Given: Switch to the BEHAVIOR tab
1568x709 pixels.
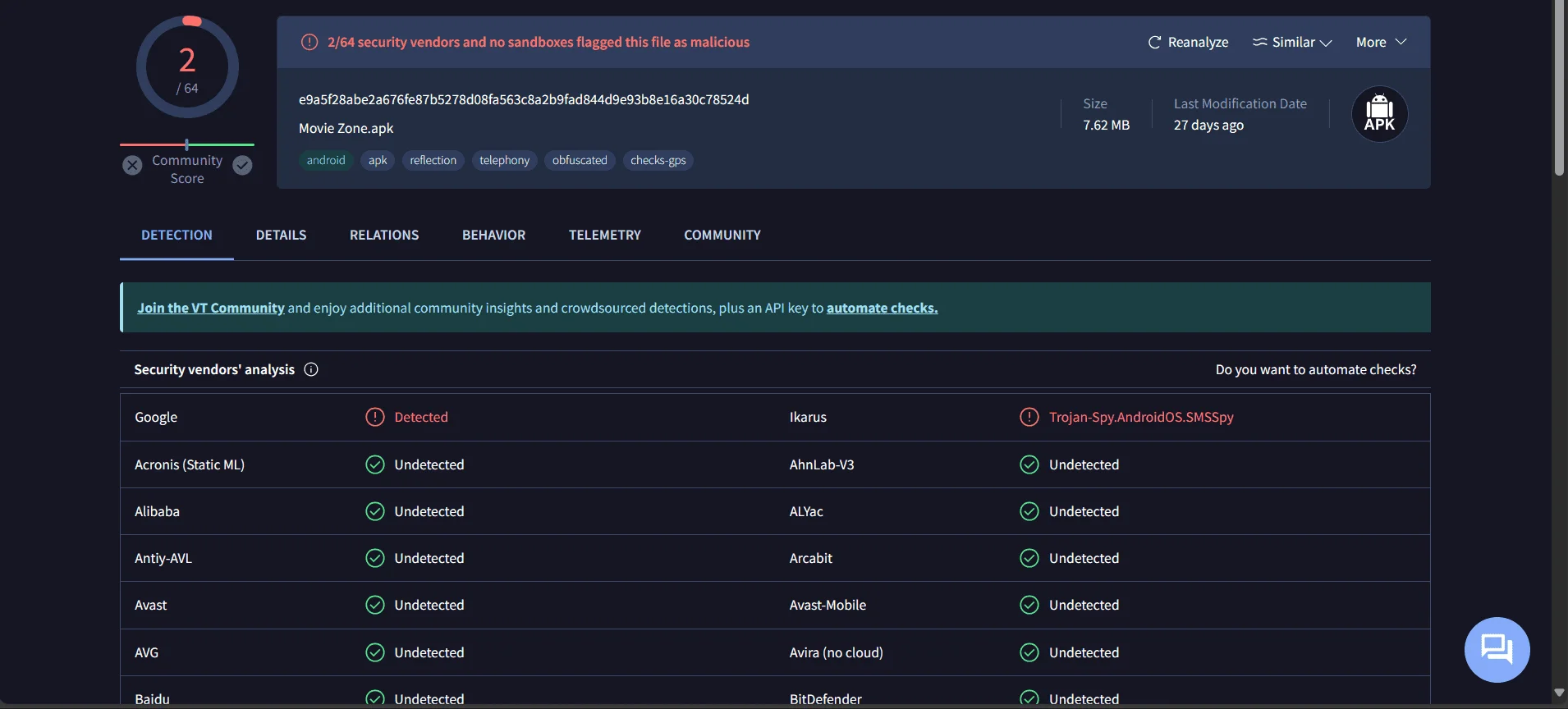Looking at the screenshot, I should 493,236.
